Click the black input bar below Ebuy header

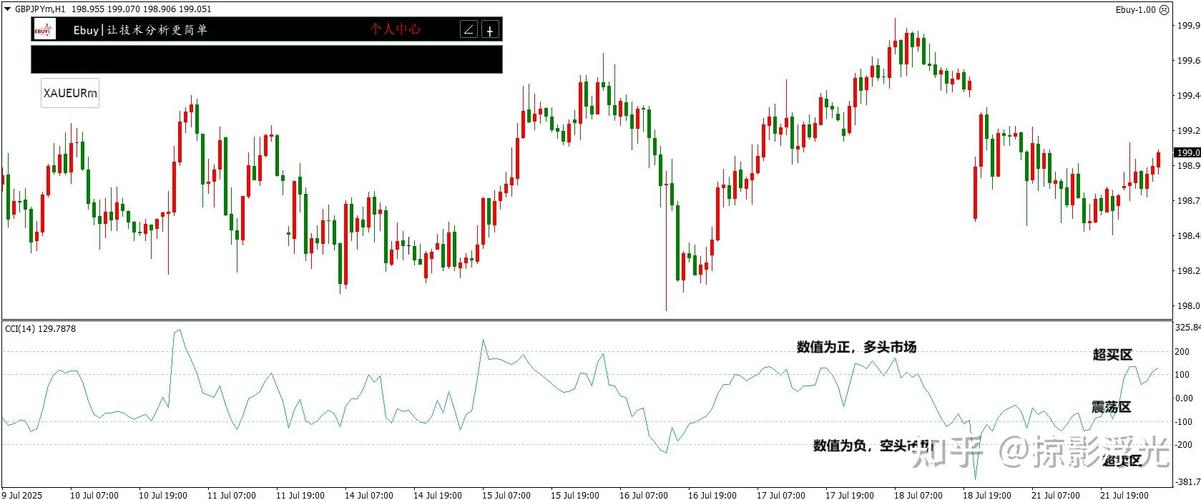pos(266,59)
